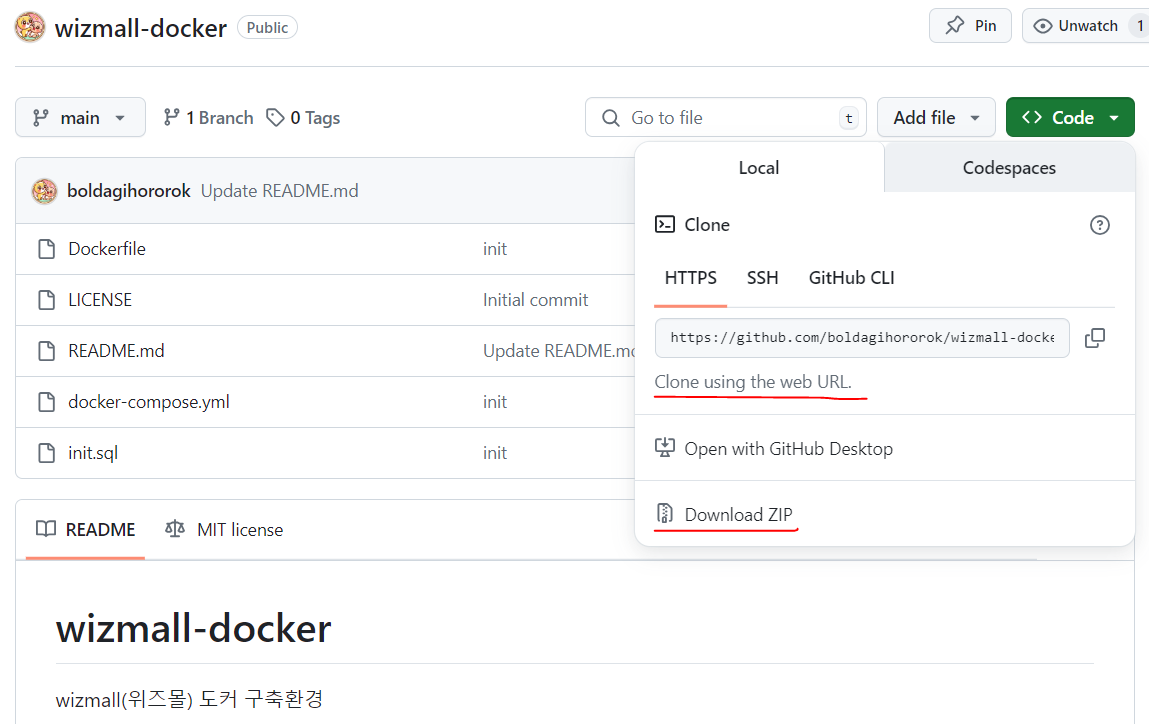
Task: Click the 'Clone using the web URL.' text
Action: [753, 382]
